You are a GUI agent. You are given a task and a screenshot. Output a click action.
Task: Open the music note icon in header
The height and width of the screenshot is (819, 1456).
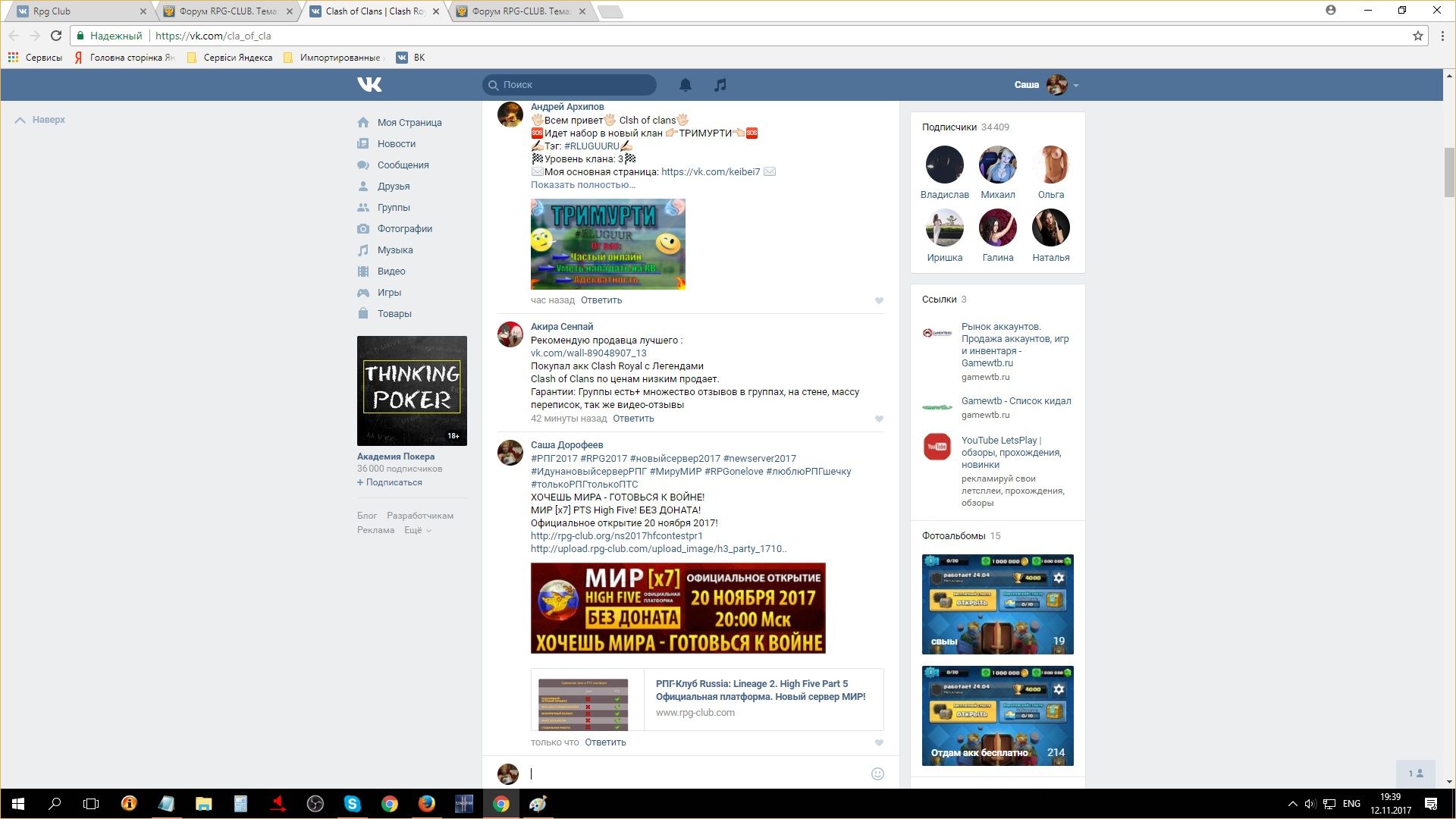720,85
